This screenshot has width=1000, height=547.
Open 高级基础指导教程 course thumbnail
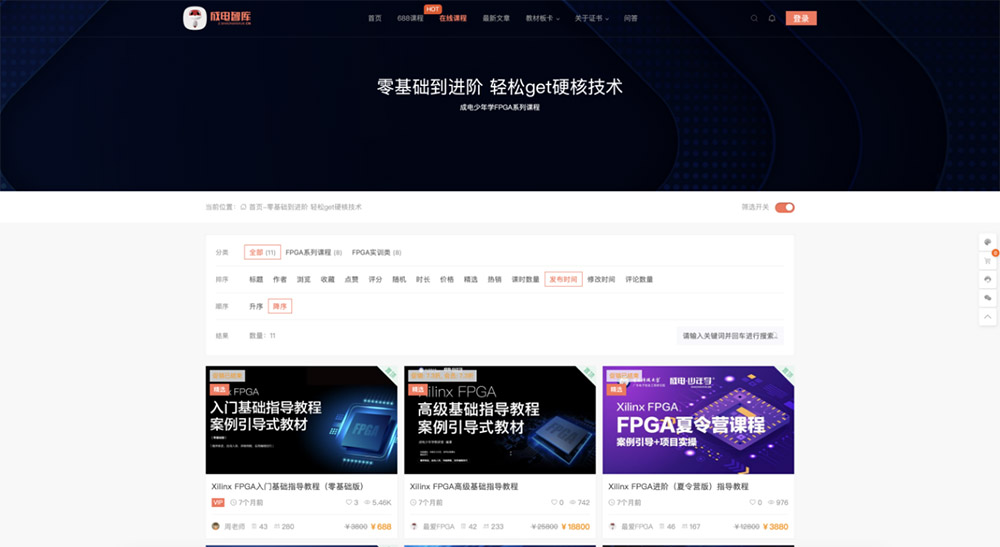coord(500,420)
